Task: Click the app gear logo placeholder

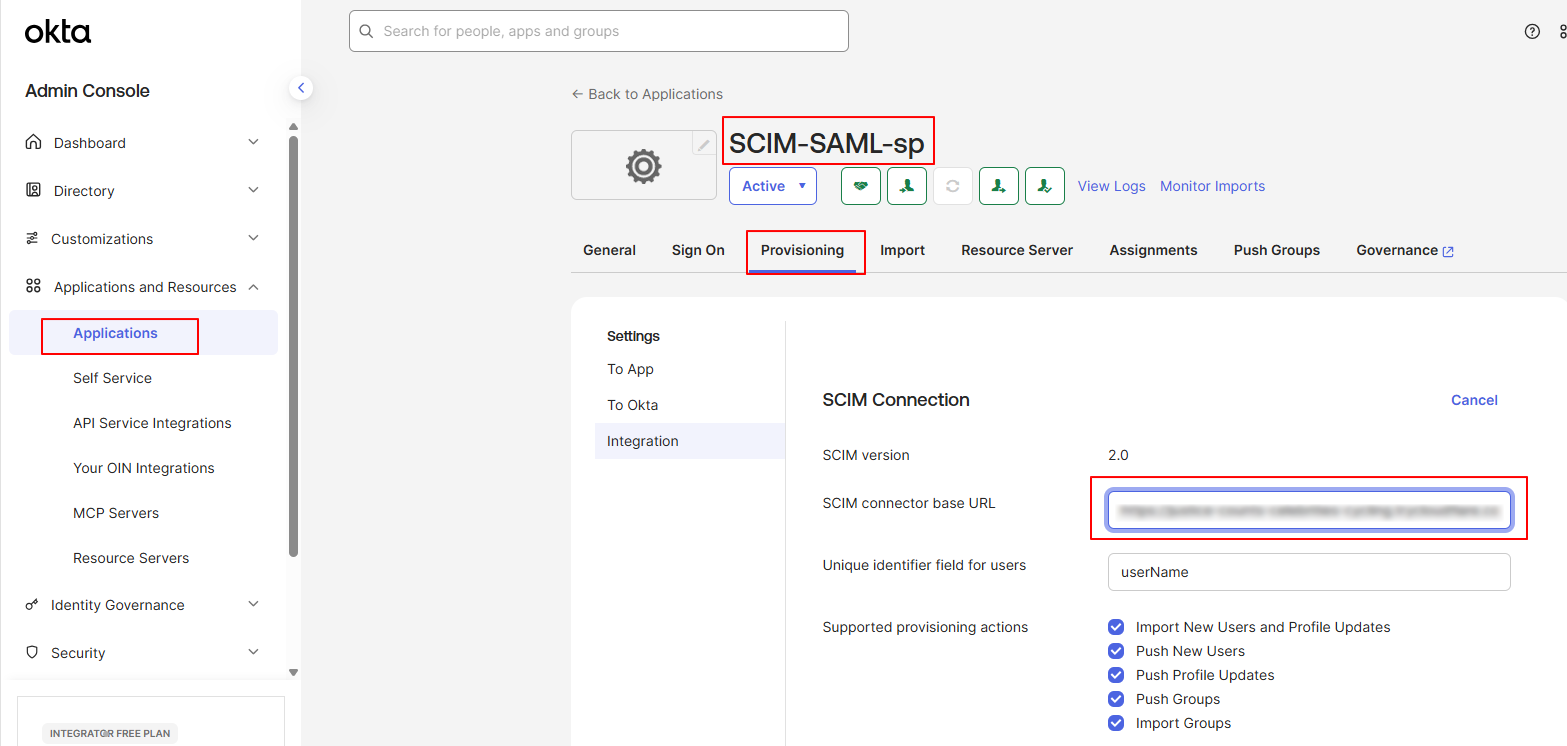Action: [643, 165]
